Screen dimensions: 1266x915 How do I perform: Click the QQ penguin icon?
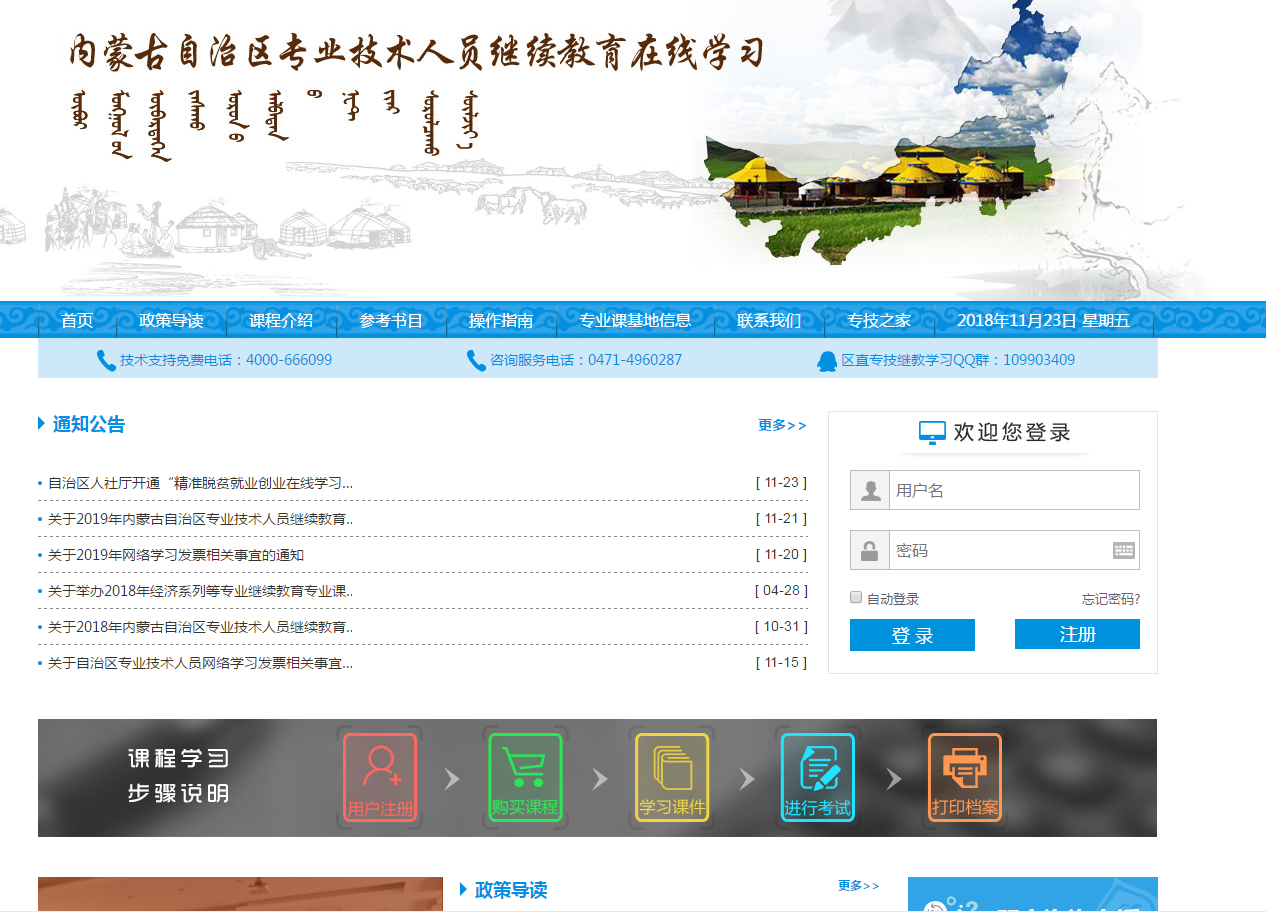[x=827, y=361]
